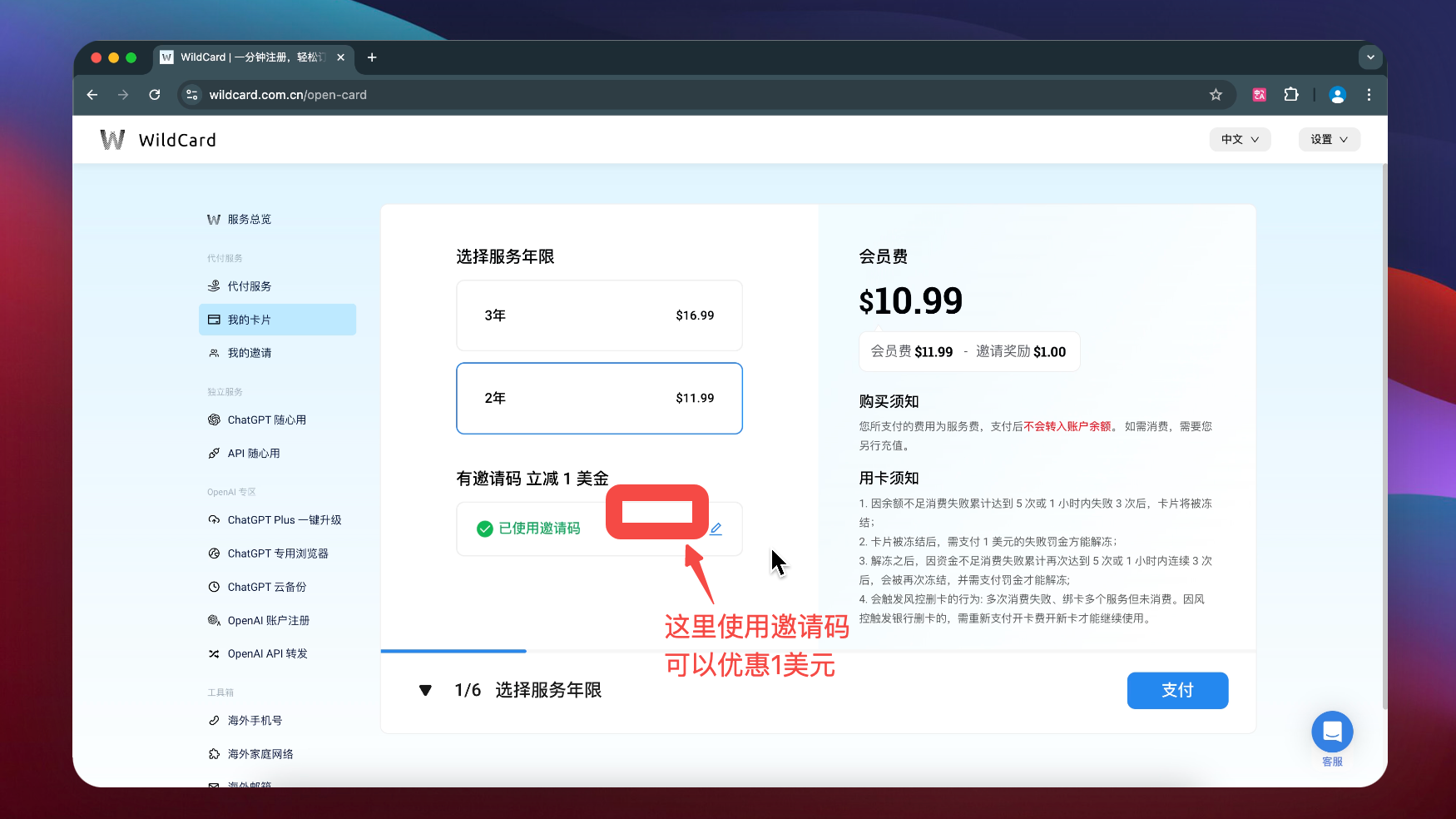Click the API 随心用 rocket icon

click(x=214, y=454)
